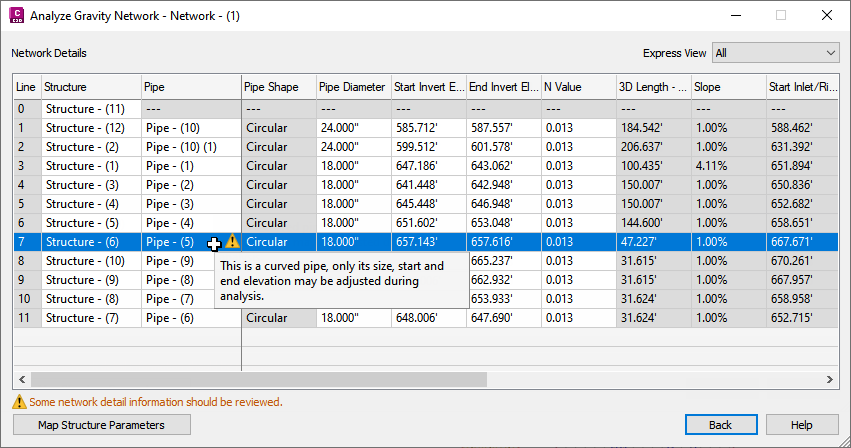The height and width of the screenshot is (448, 851).
Task: Open the Express View dropdown
Action: pyautogui.click(x=776, y=53)
